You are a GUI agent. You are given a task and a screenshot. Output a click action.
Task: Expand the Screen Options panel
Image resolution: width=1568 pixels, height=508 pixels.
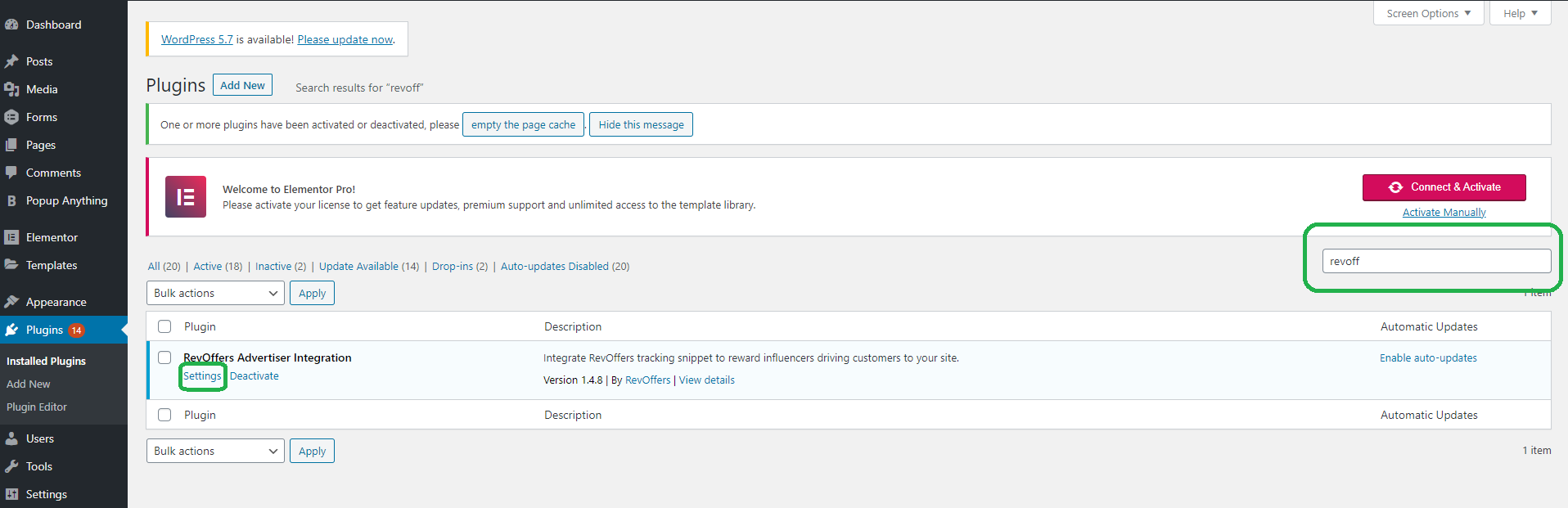[1428, 13]
